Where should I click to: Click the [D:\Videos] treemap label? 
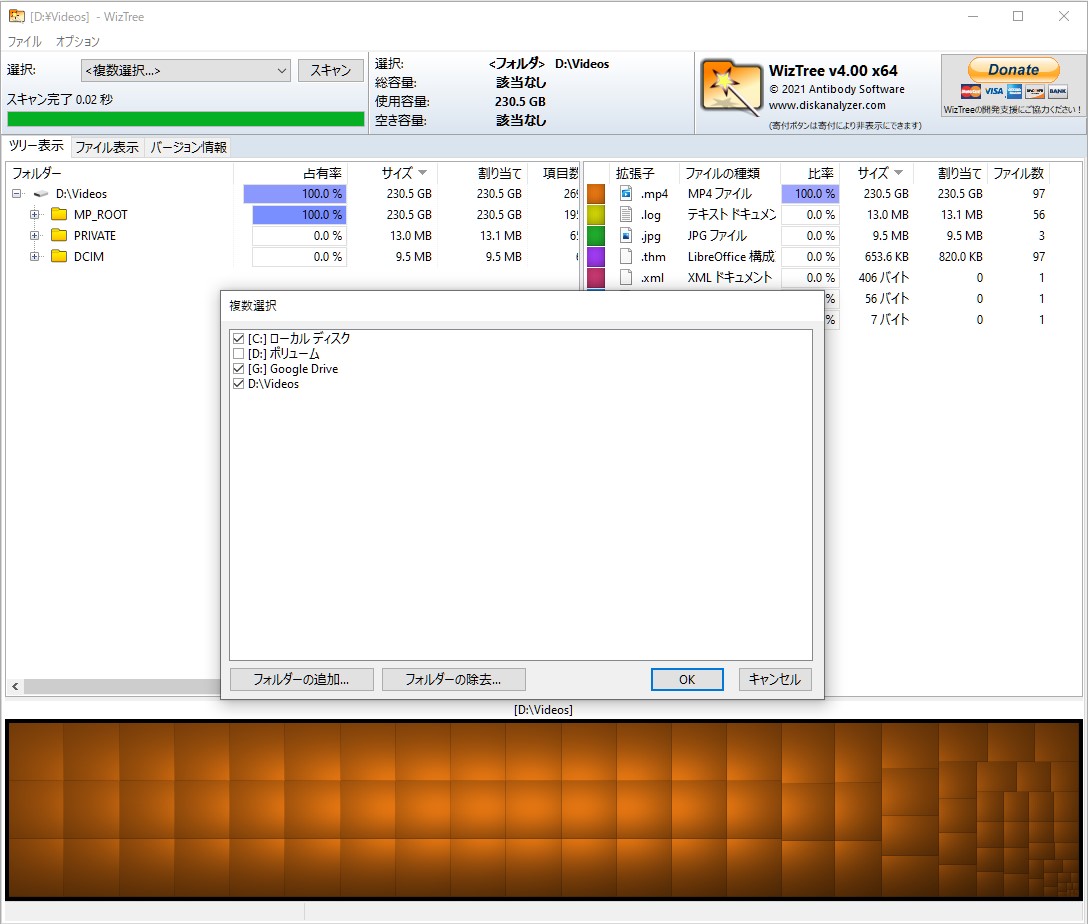click(543, 710)
